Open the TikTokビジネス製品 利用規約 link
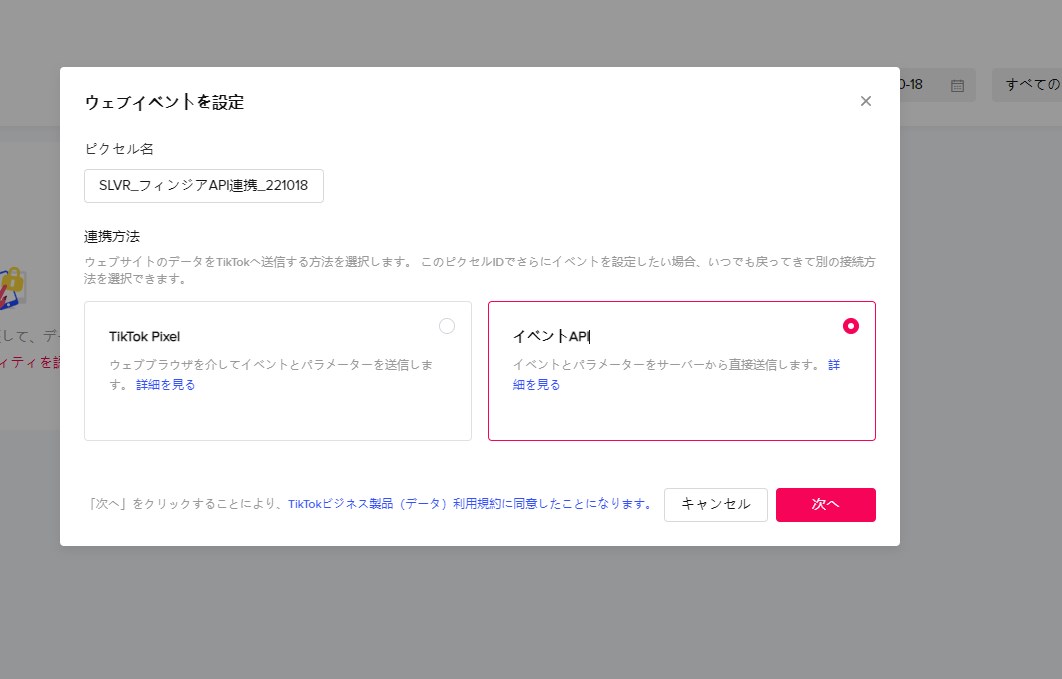1062x679 pixels. click(470, 504)
